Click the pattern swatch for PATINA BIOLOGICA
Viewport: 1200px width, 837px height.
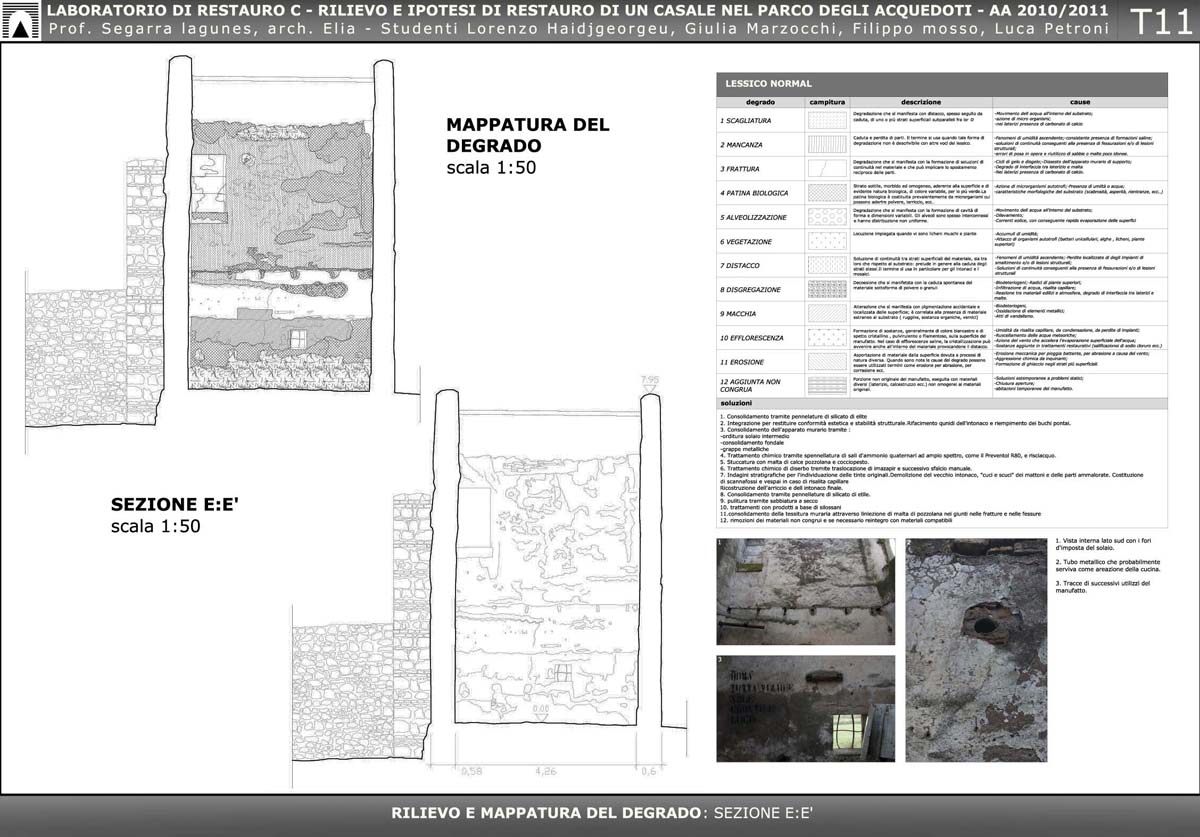[x=827, y=193]
